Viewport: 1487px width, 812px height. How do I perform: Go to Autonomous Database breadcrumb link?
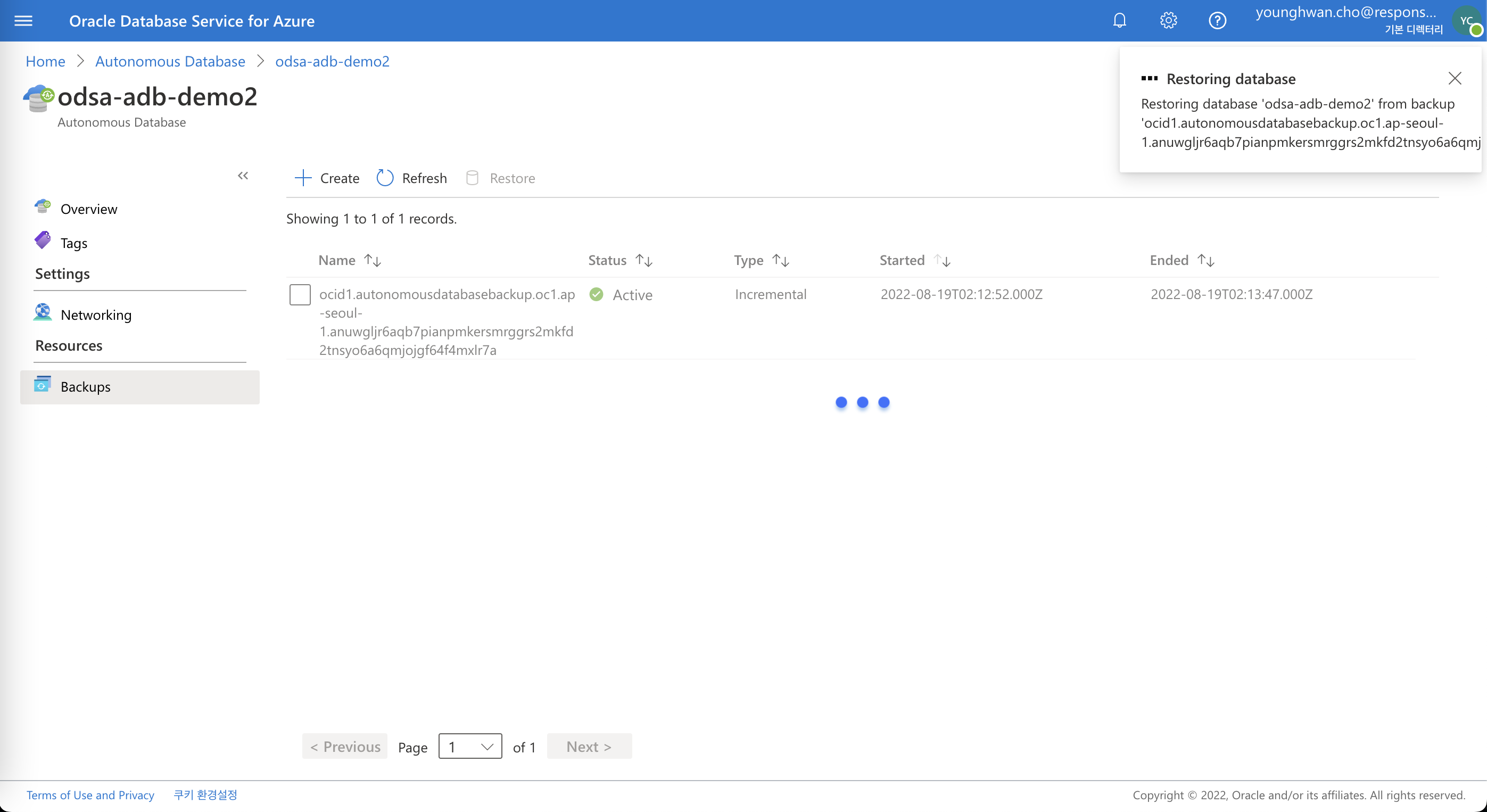pyautogui.click(x=170, y=61)
